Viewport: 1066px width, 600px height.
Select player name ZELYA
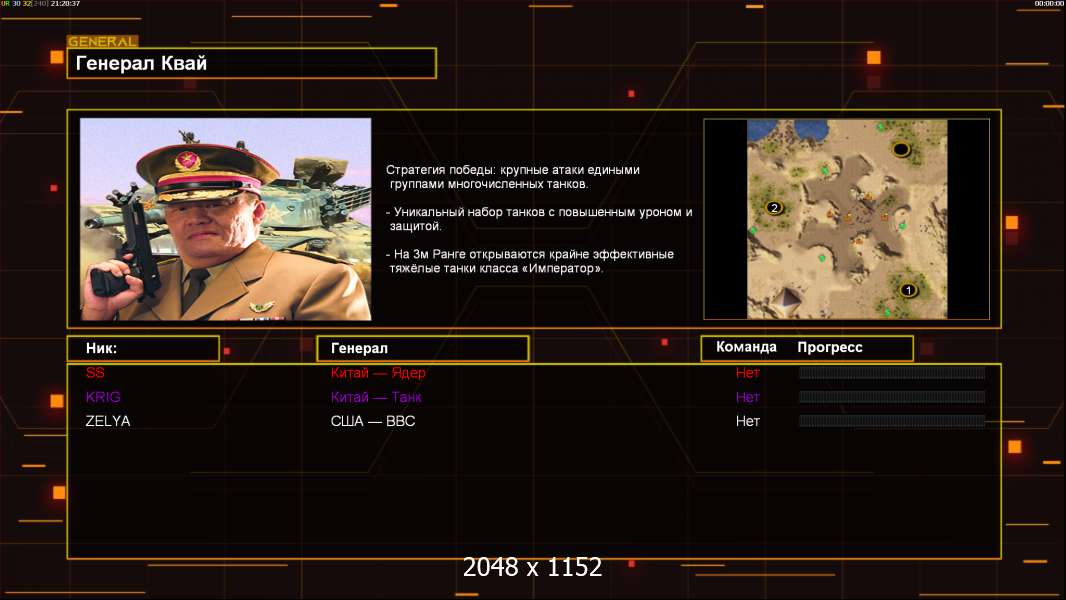tap(108, 421)
